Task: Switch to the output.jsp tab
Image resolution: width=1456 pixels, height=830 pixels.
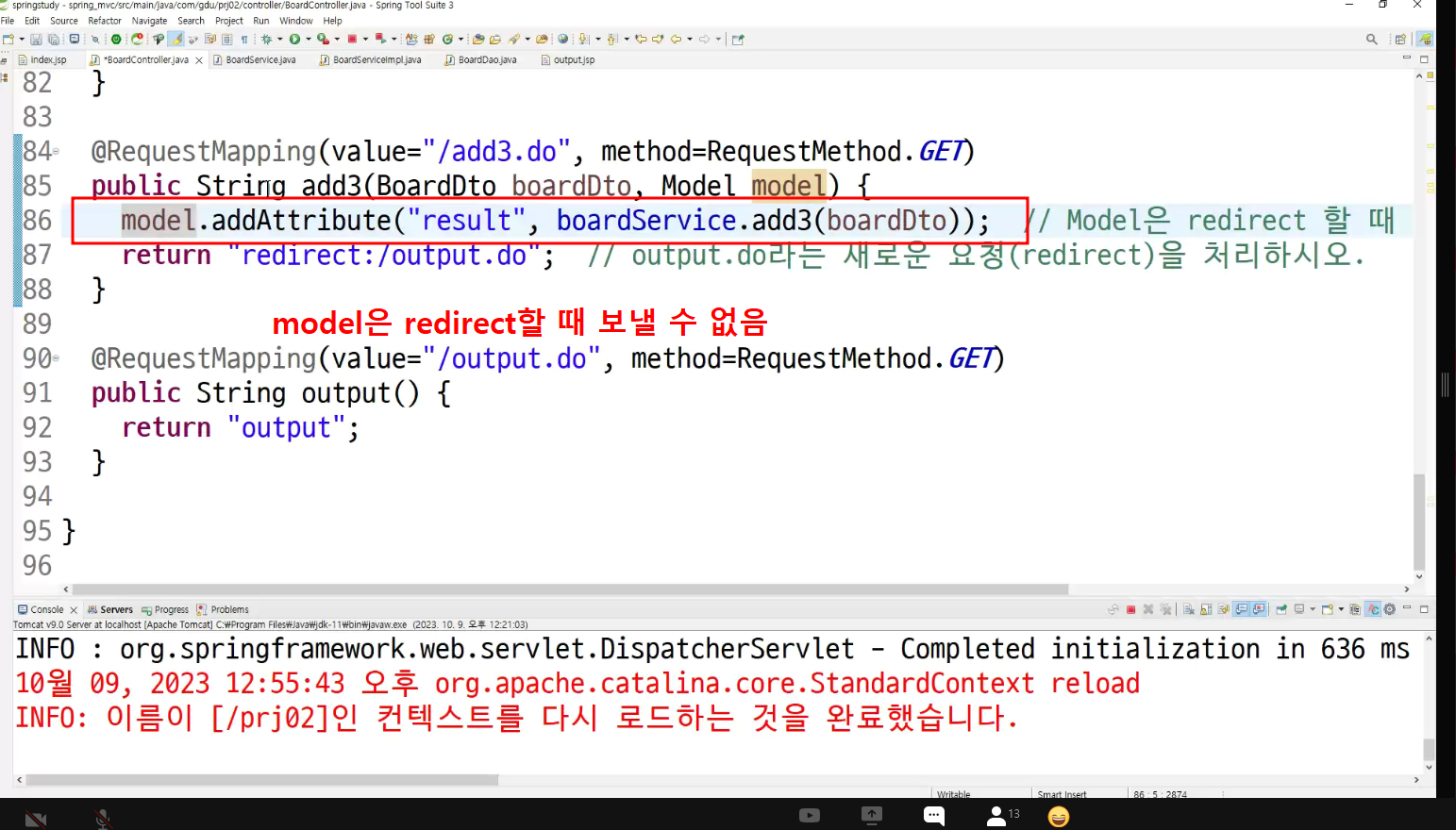Action: click(x=568, y=59)
